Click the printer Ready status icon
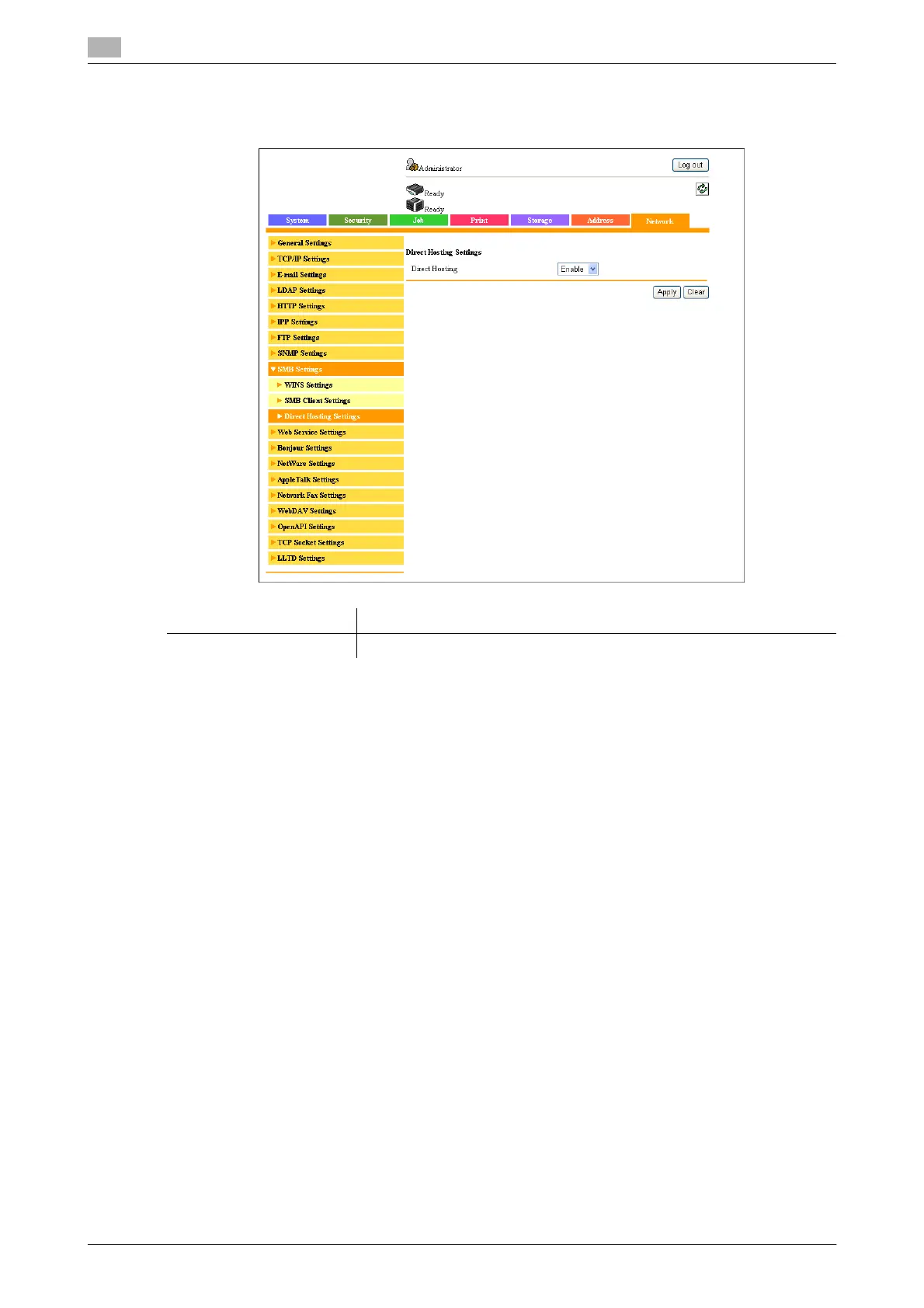This screenshot has height=1308, width=924. (415, 190)
